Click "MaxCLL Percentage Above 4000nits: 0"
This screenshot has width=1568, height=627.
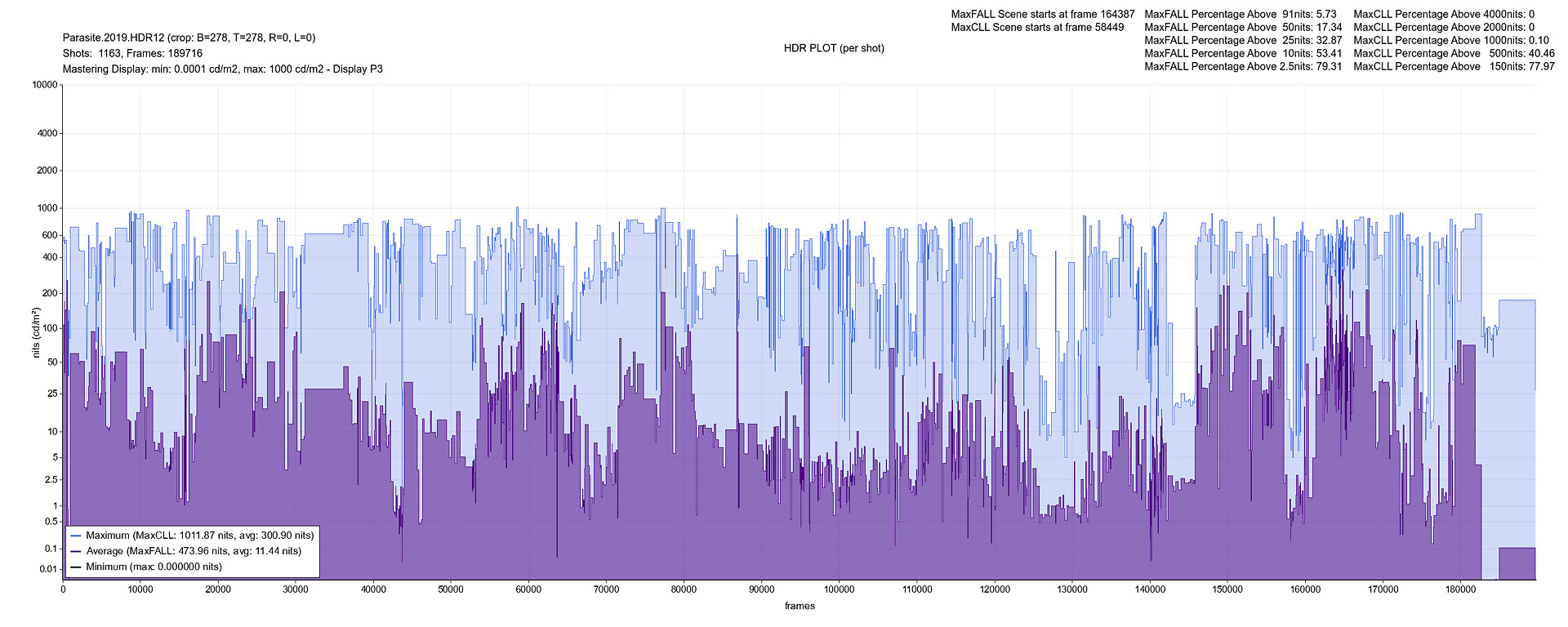point(1444,14)
